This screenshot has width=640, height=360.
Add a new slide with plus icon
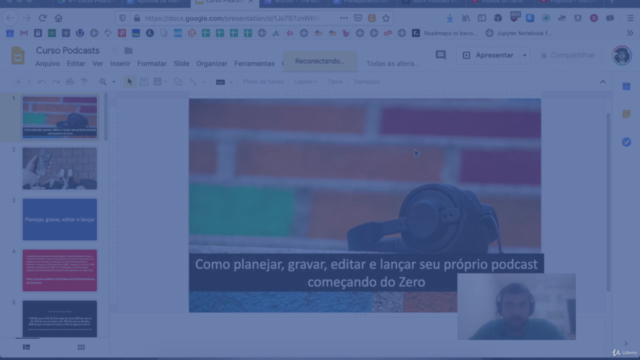pyautogui.click(x=18, y=82)
